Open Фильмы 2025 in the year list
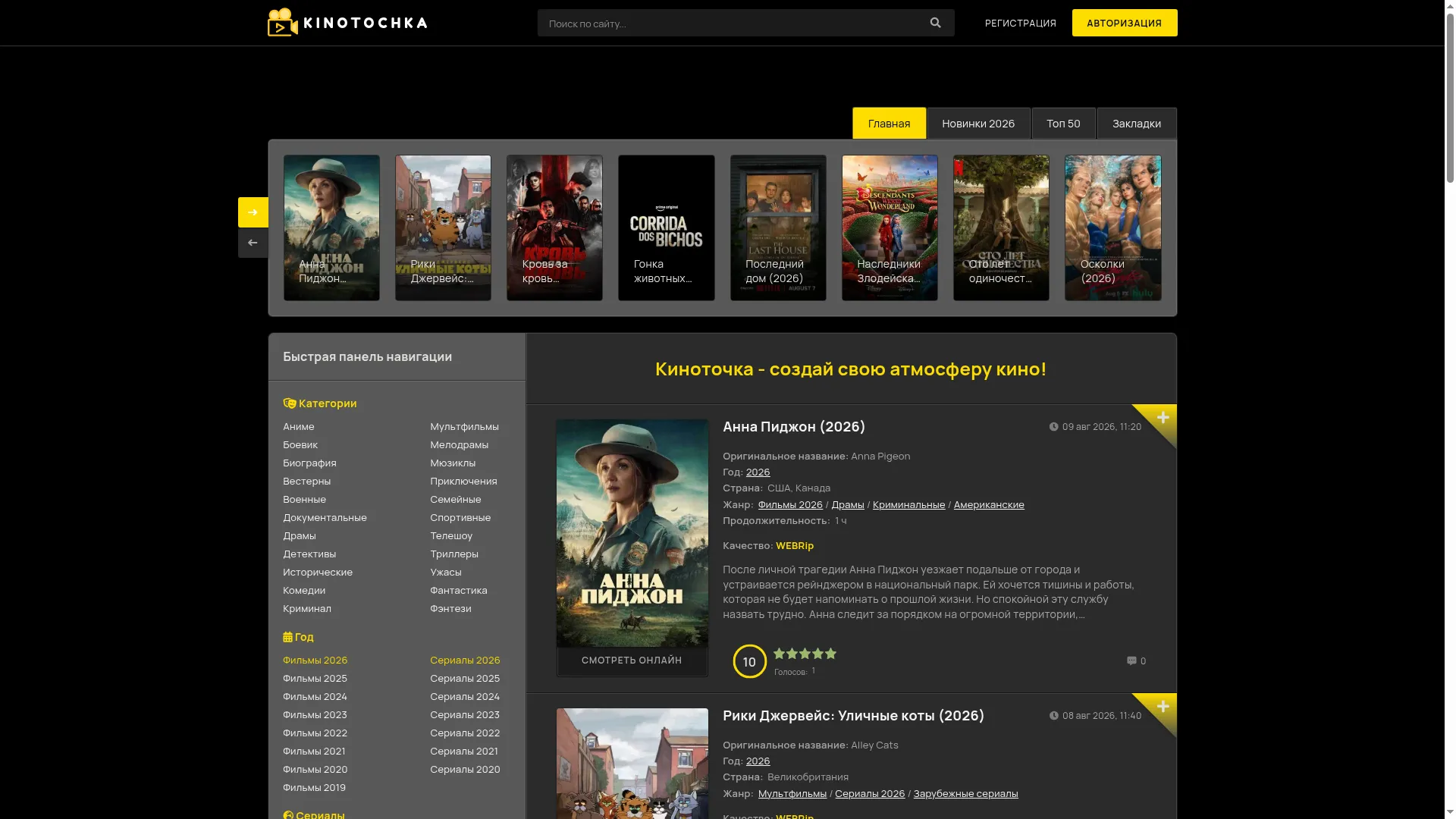 pyautogui.click(x=315, y=678)
